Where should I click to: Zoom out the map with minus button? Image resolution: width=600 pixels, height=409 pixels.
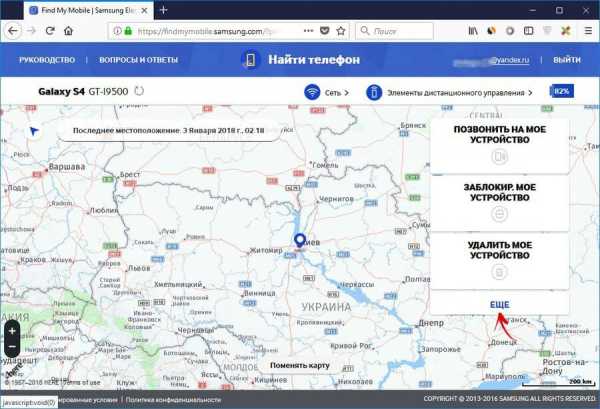coord(12,348)
